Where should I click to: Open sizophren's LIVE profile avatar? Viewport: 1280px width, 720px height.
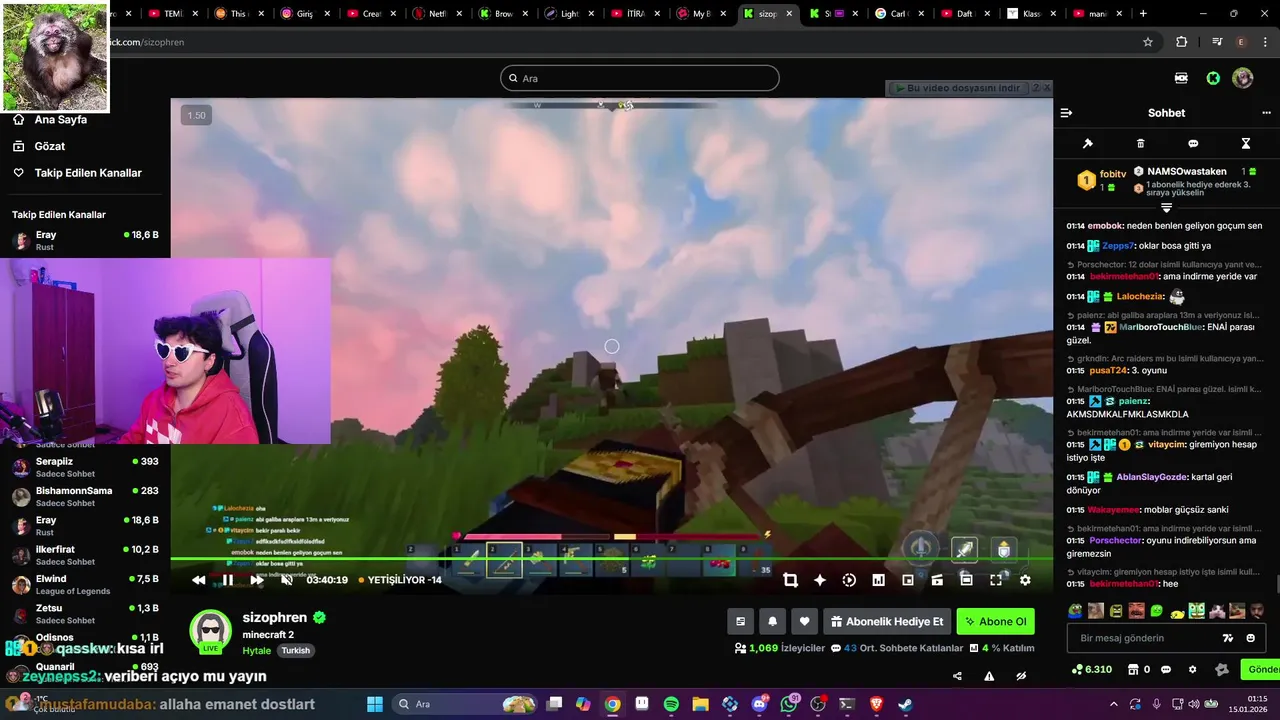[x=210, y=631]
